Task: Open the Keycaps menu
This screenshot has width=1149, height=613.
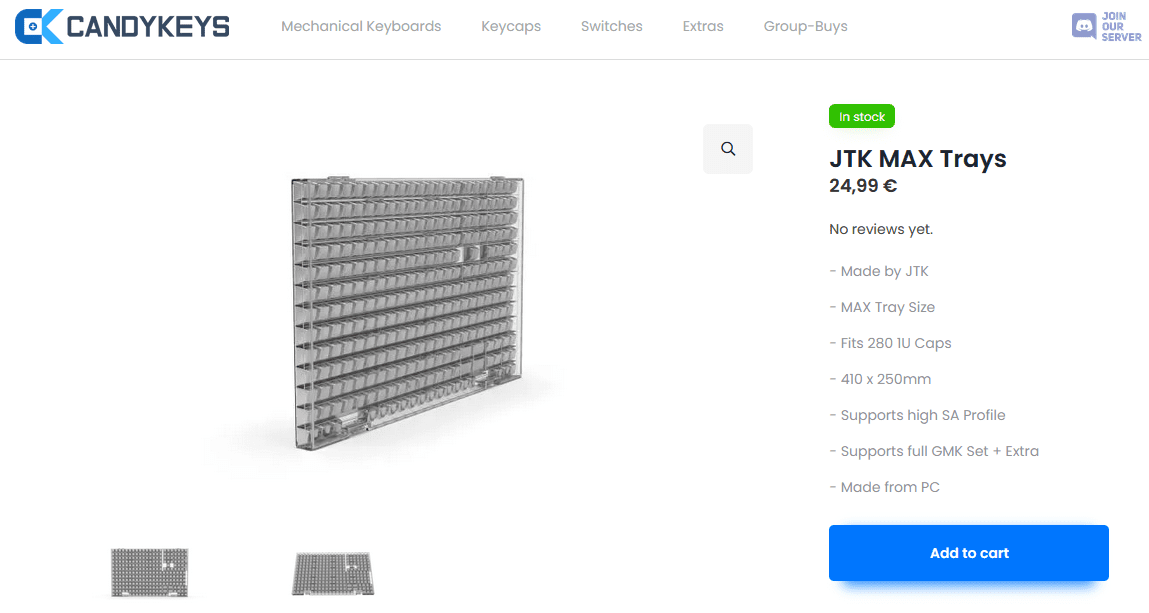Action: tap(511, 26)
